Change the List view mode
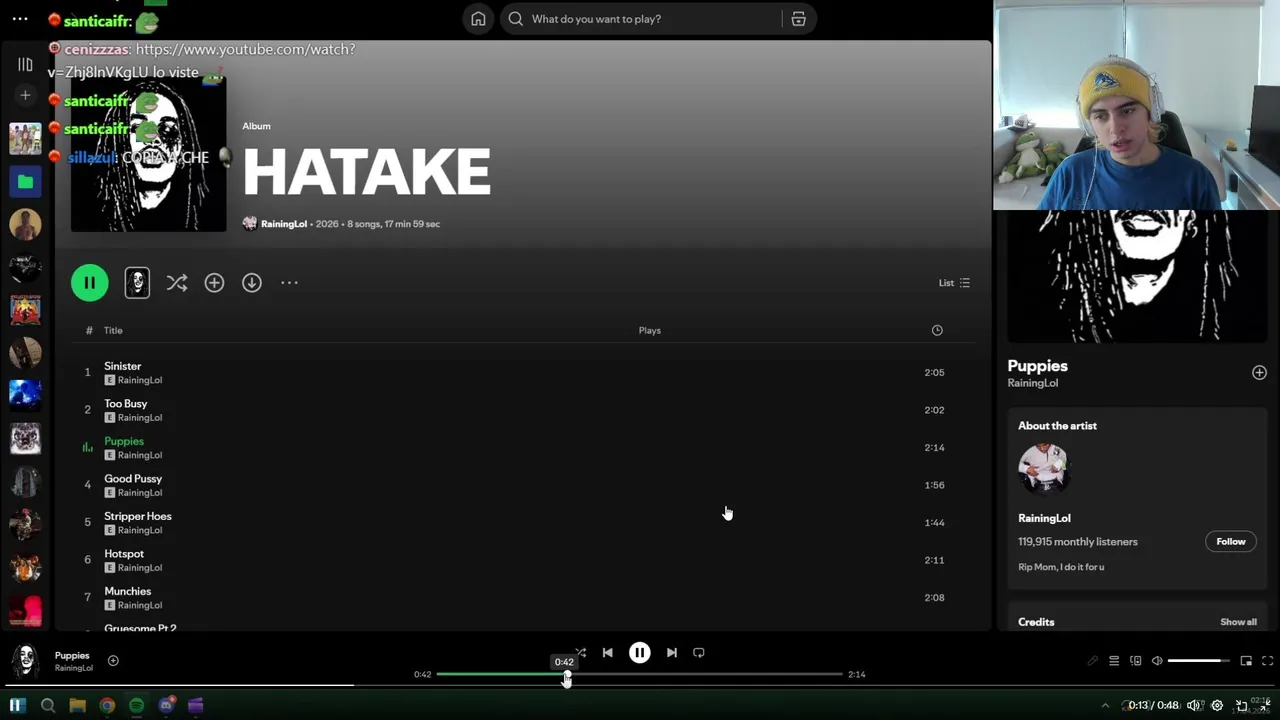Image resolution: width=1280 pixels, height=720 pixels. (954, 283)
